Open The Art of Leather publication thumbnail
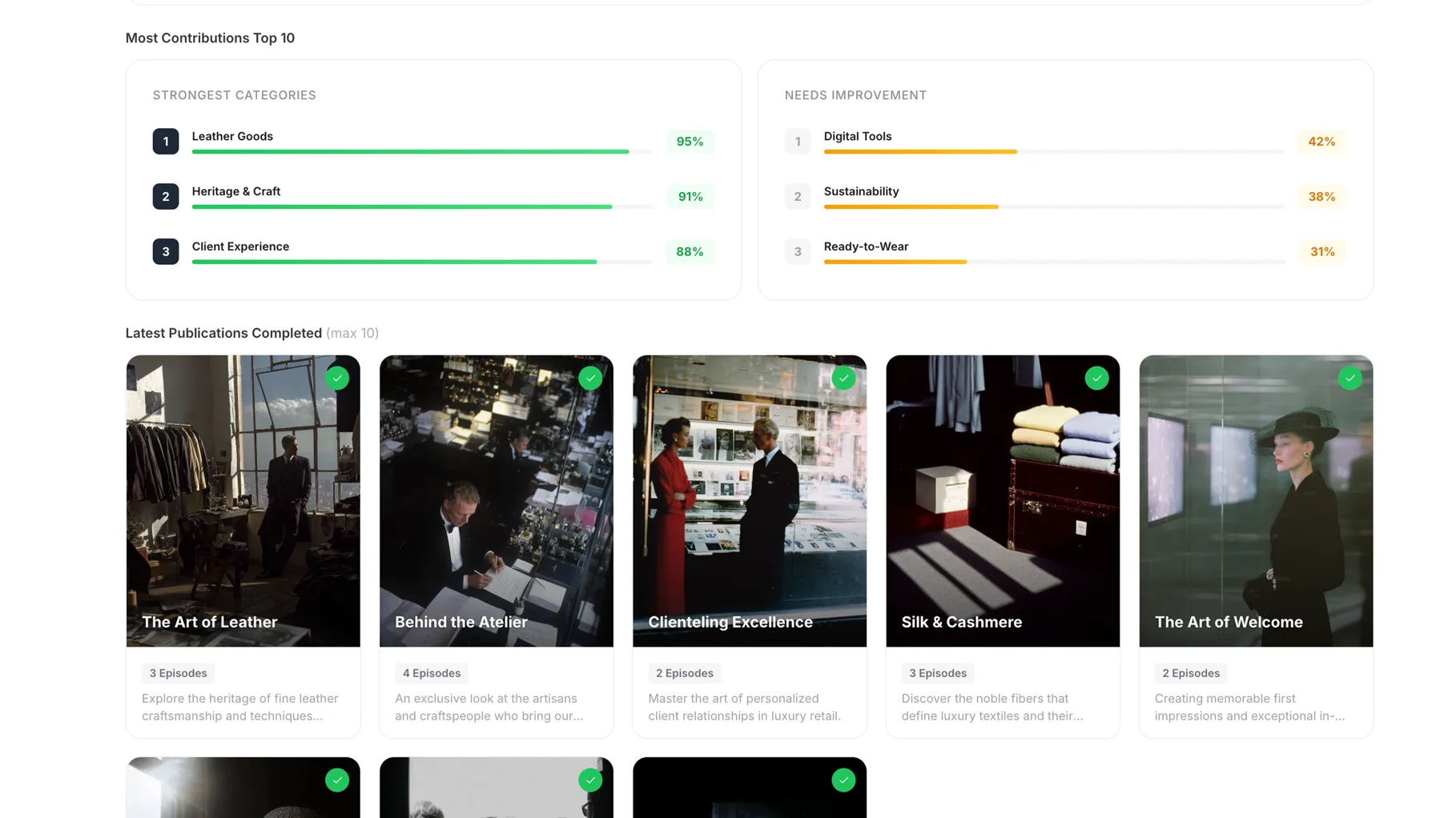This screenshot has width=1456, height=818. tap(243, 488)
